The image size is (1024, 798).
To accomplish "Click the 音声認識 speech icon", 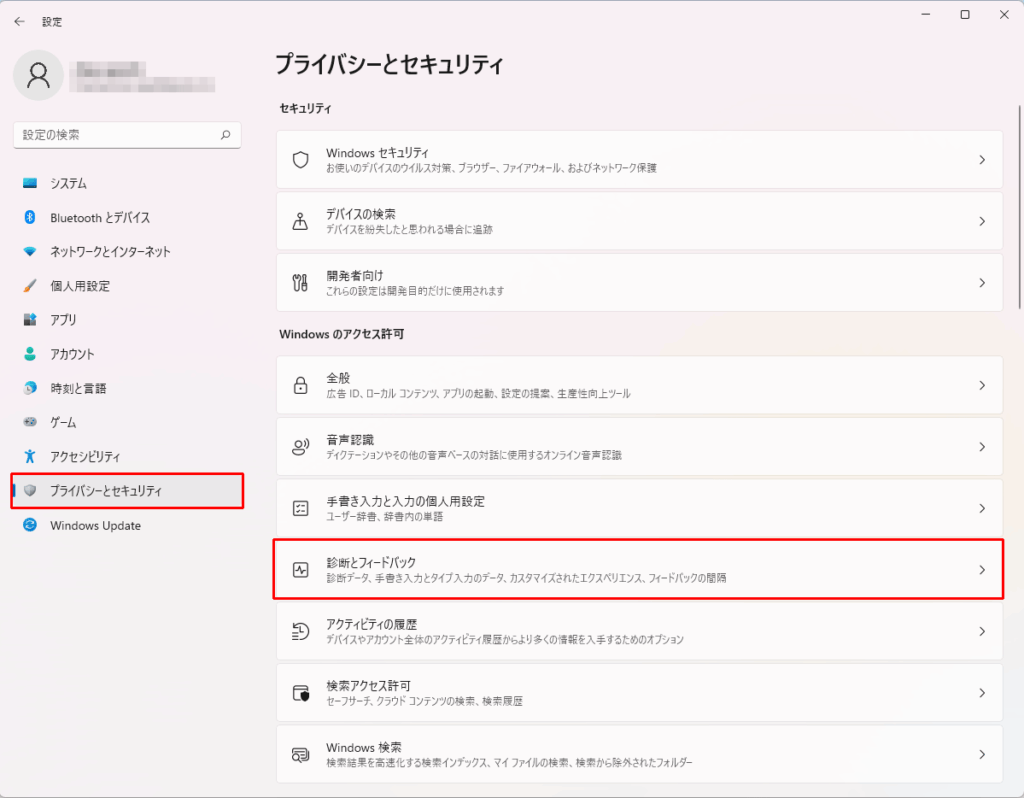I will coord(300,447).
